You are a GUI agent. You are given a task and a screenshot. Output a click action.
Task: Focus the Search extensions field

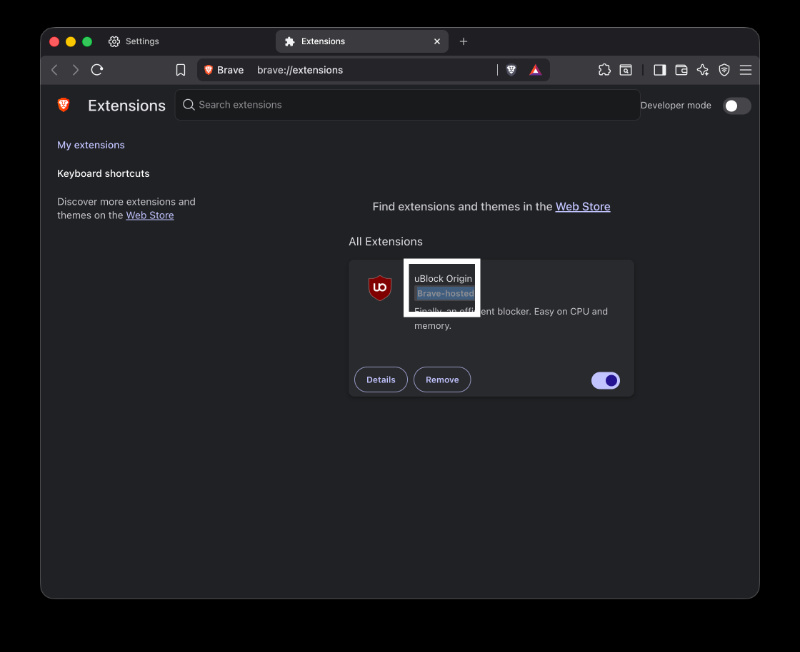pyautogui.click(x=408, y=105)
